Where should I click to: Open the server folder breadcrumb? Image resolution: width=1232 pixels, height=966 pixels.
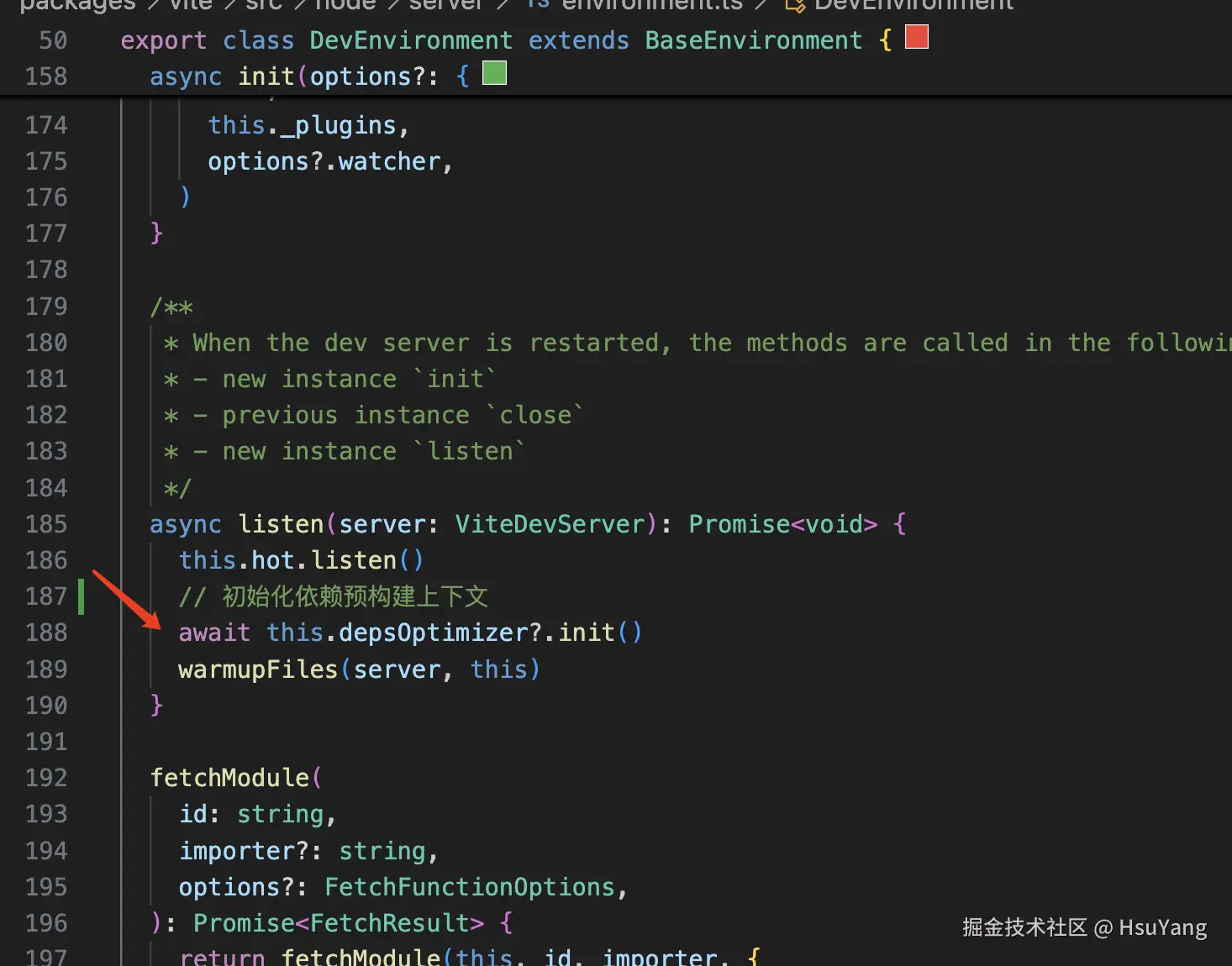446,5
